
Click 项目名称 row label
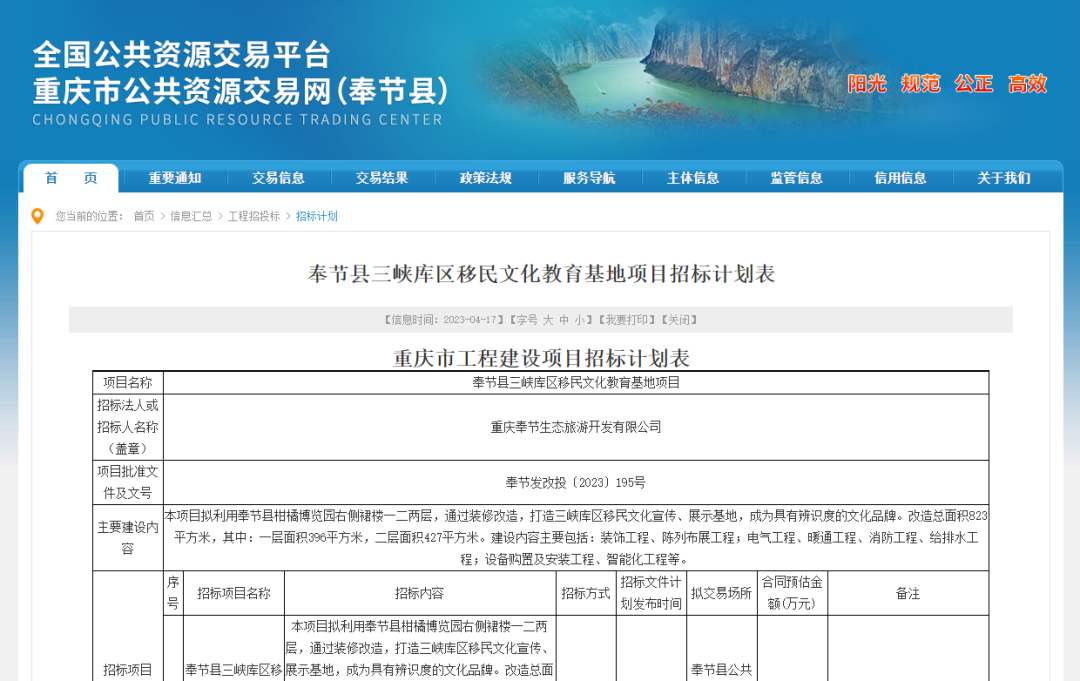pyautogui.click(x=127, y=383)
